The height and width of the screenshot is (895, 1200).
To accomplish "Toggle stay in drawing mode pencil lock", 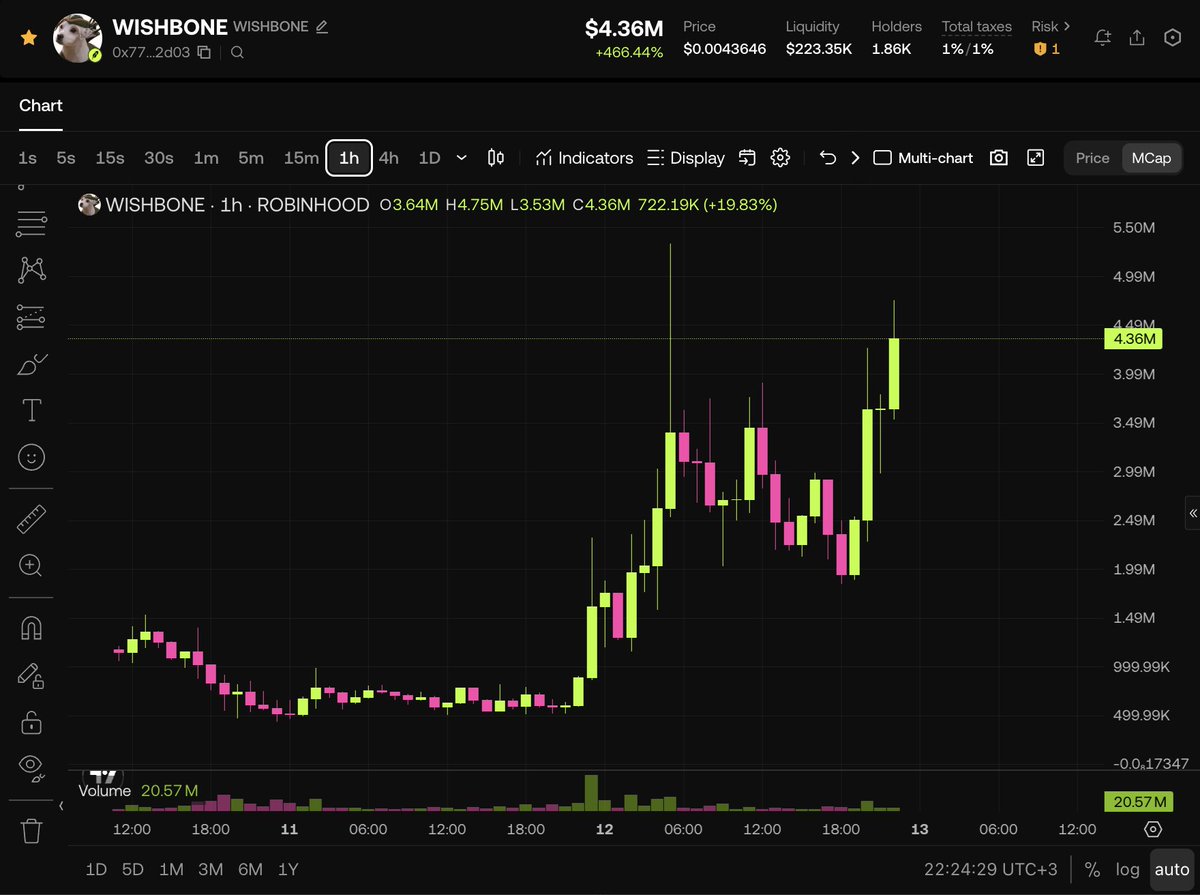I will click(32, 676).
